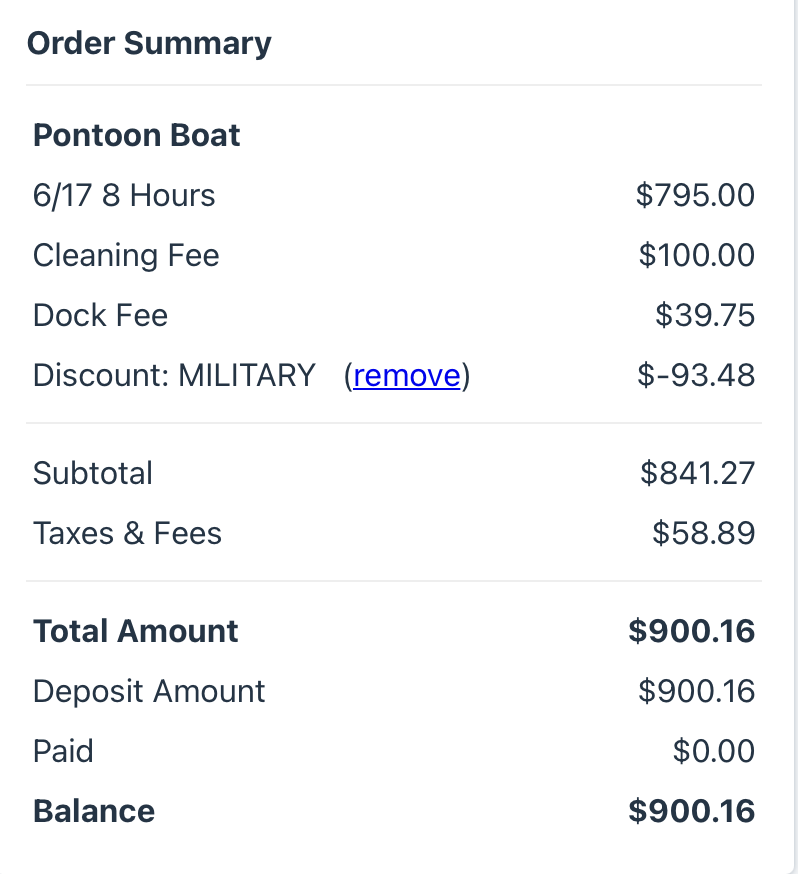Select the $58.89 taxes amount
The image size is (798, 874).
click(704, 533)
